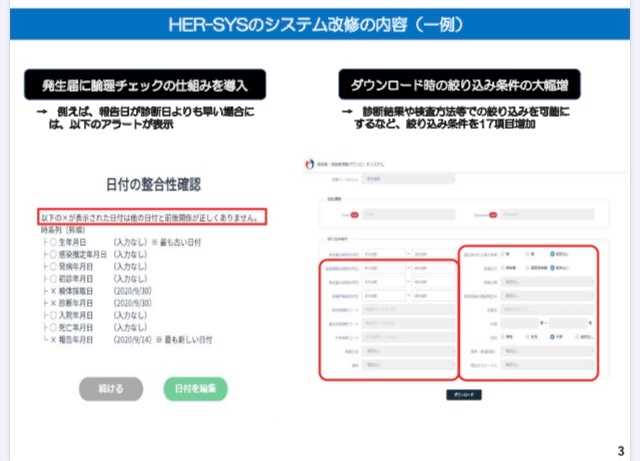The width and height of the screenshot is (640, 461).
Task: Click the red-boxed alert message about date order
Action: [x=152, y=217]
